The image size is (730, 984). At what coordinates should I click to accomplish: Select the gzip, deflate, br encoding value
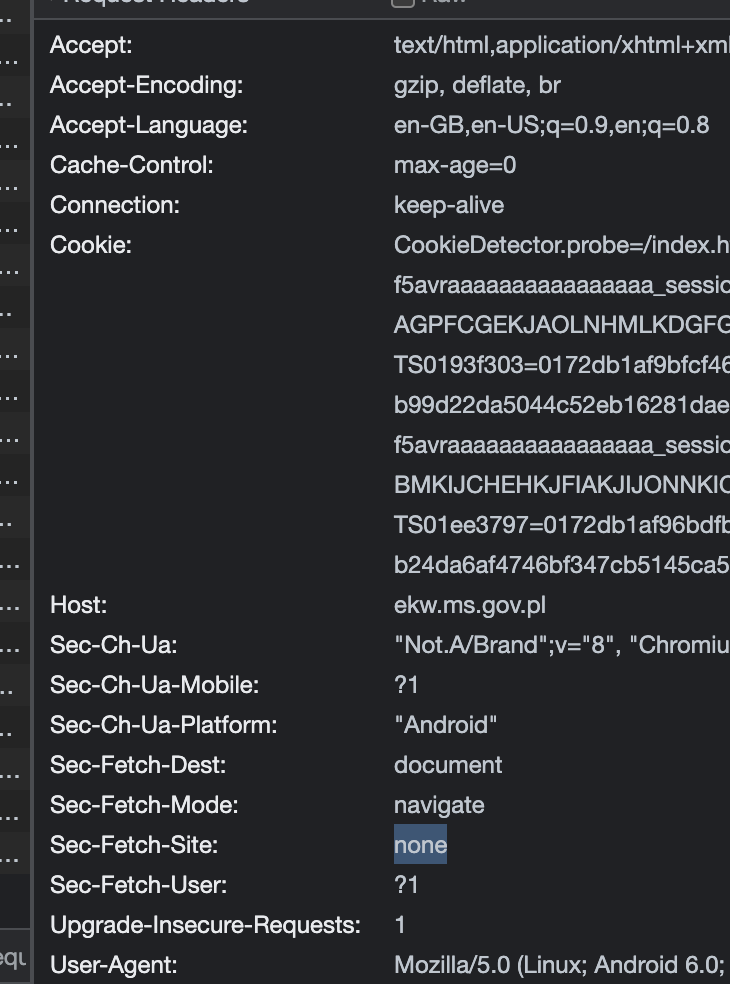[x=477, y=85]
